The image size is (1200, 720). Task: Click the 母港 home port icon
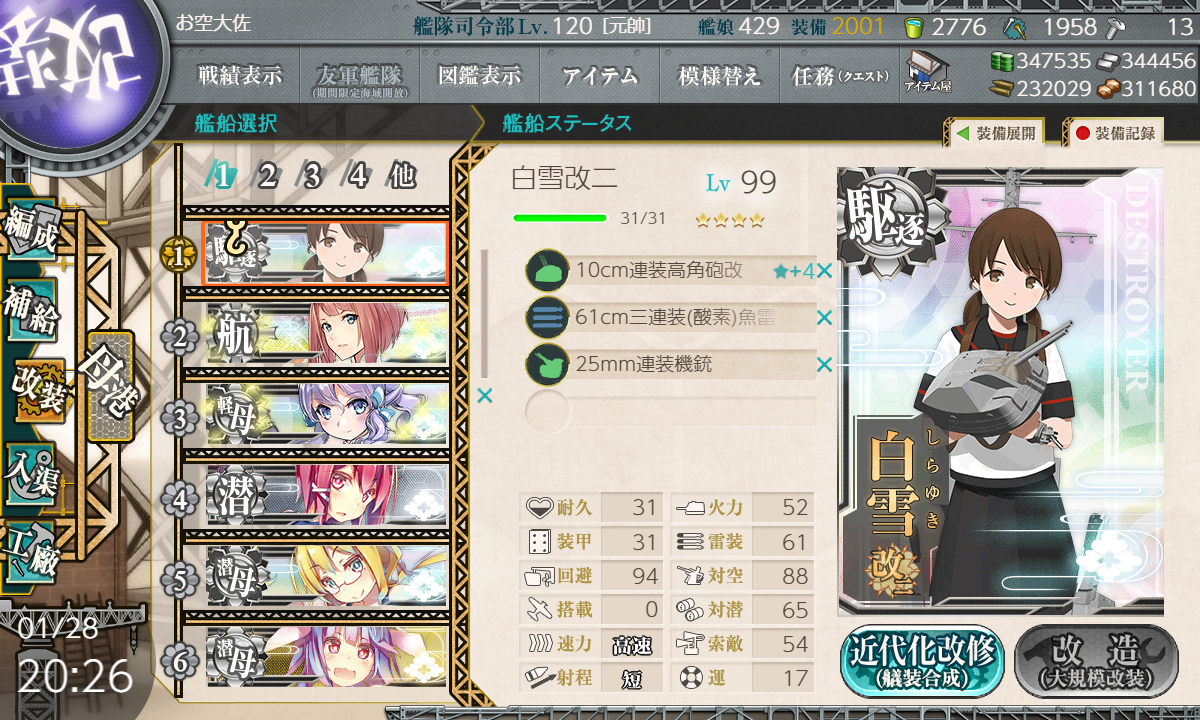[x=109, y=385]
